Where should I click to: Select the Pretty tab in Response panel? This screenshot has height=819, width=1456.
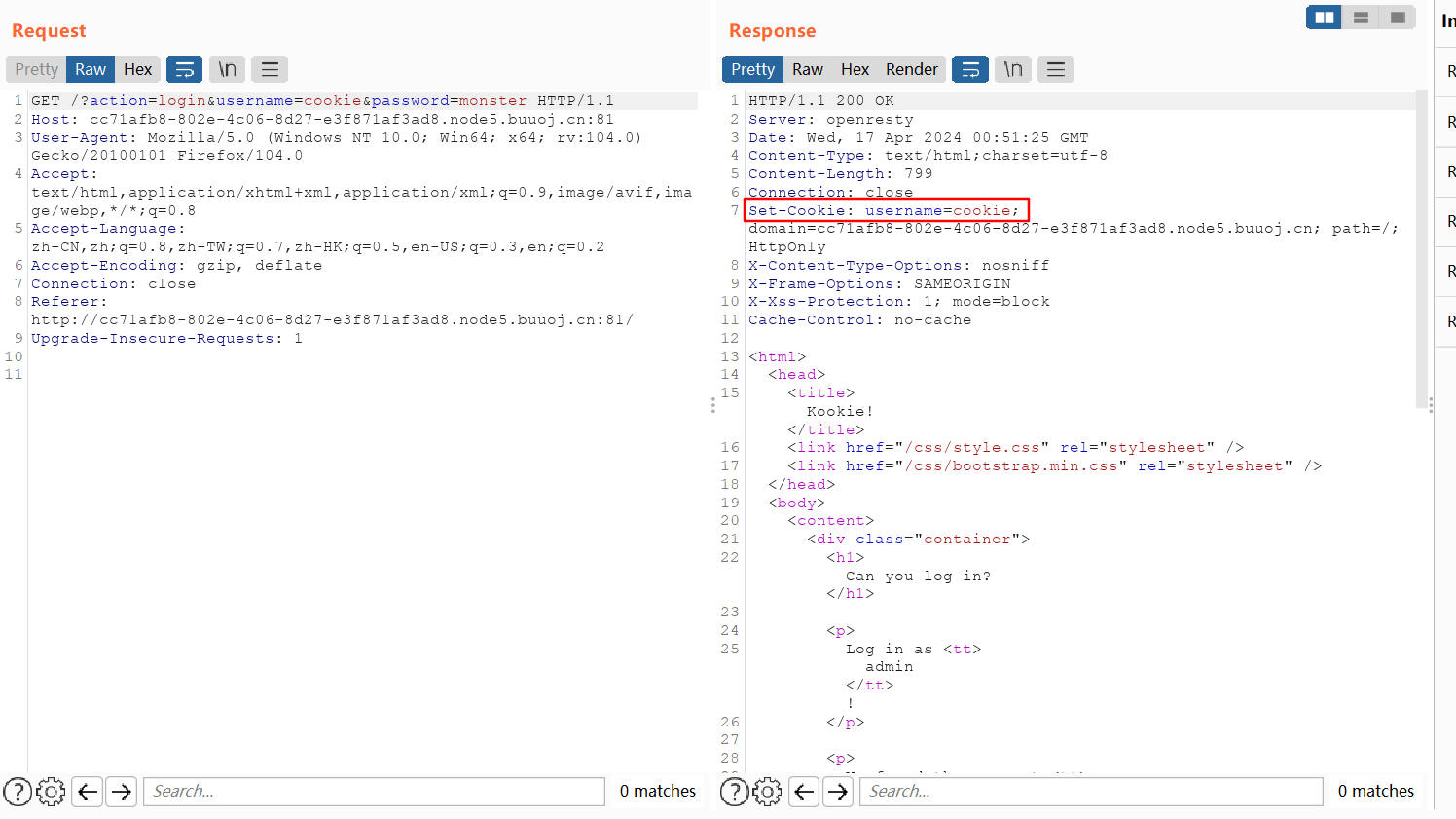[x=752, y=69]
